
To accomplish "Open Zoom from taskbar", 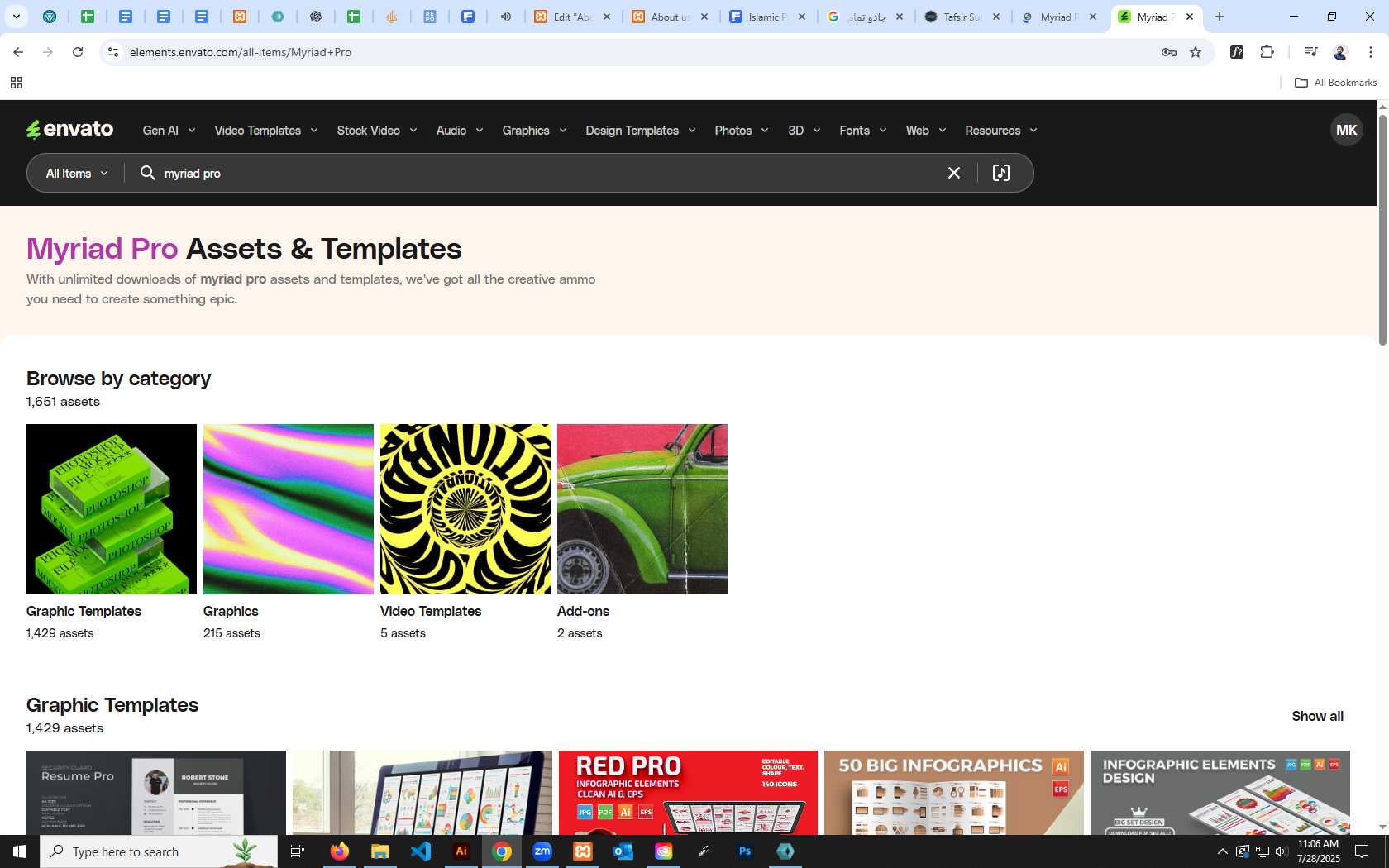I will coord(542,851).
